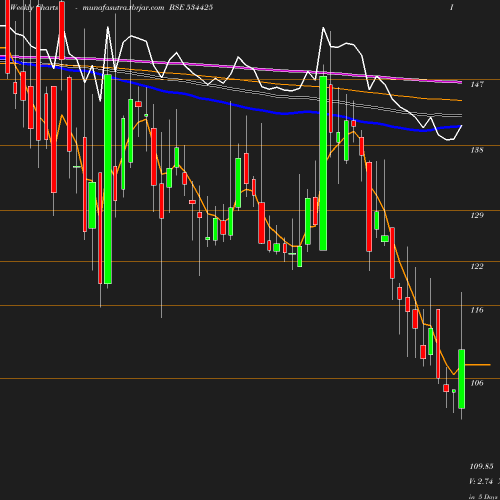Click the 'Weekly Charts' title text

pyautogui.click(x=34, y=7)
